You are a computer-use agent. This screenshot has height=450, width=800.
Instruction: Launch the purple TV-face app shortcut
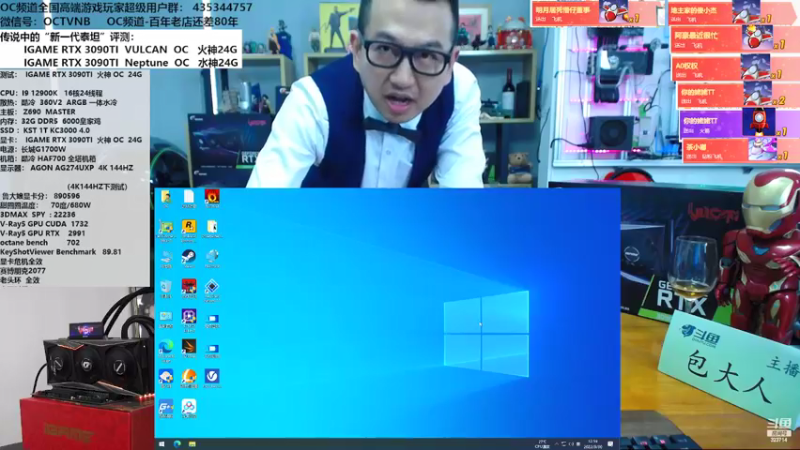pyautogui.click(x=189, y=320)
